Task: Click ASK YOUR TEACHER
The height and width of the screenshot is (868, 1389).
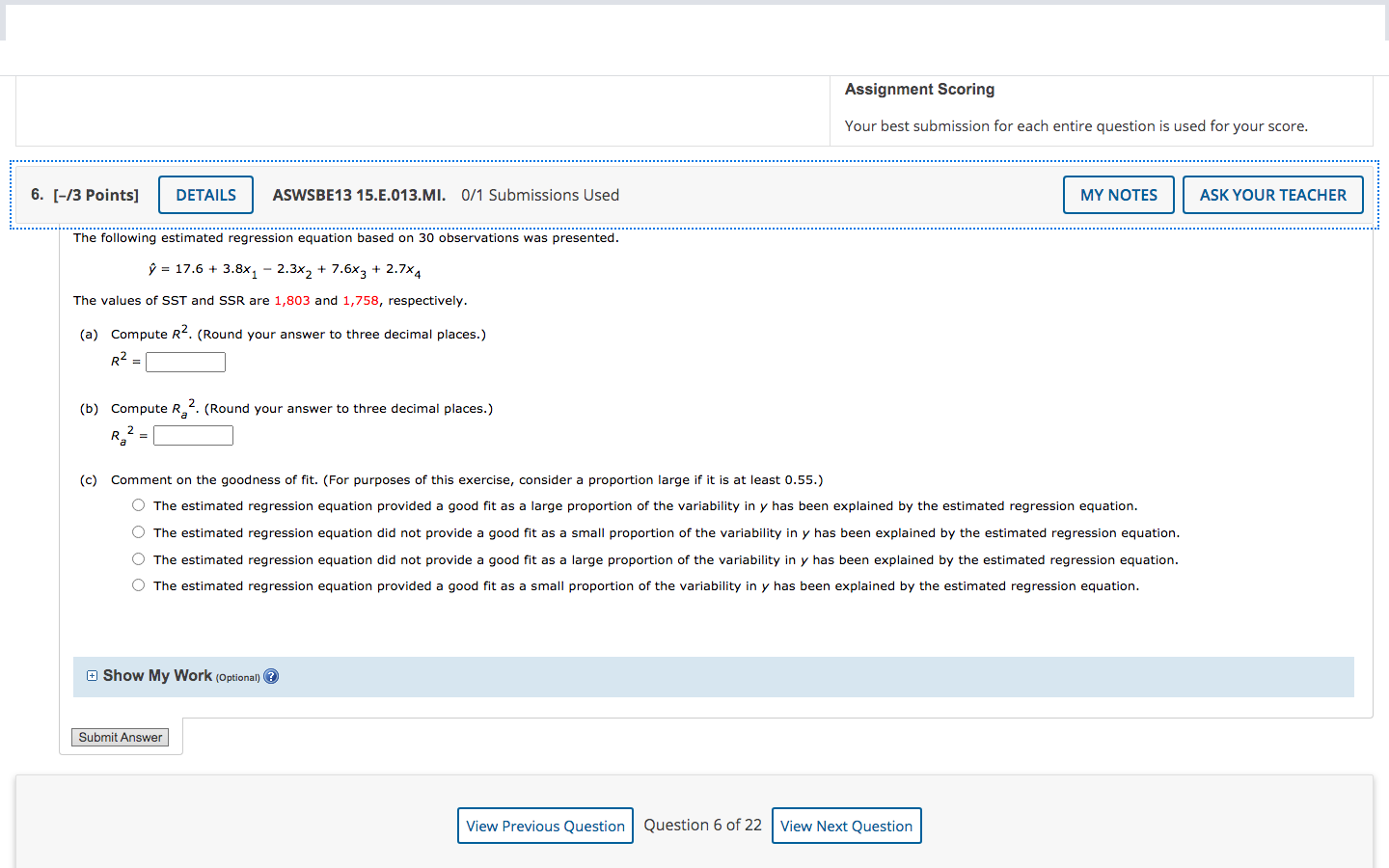Action: (1272, 194)
